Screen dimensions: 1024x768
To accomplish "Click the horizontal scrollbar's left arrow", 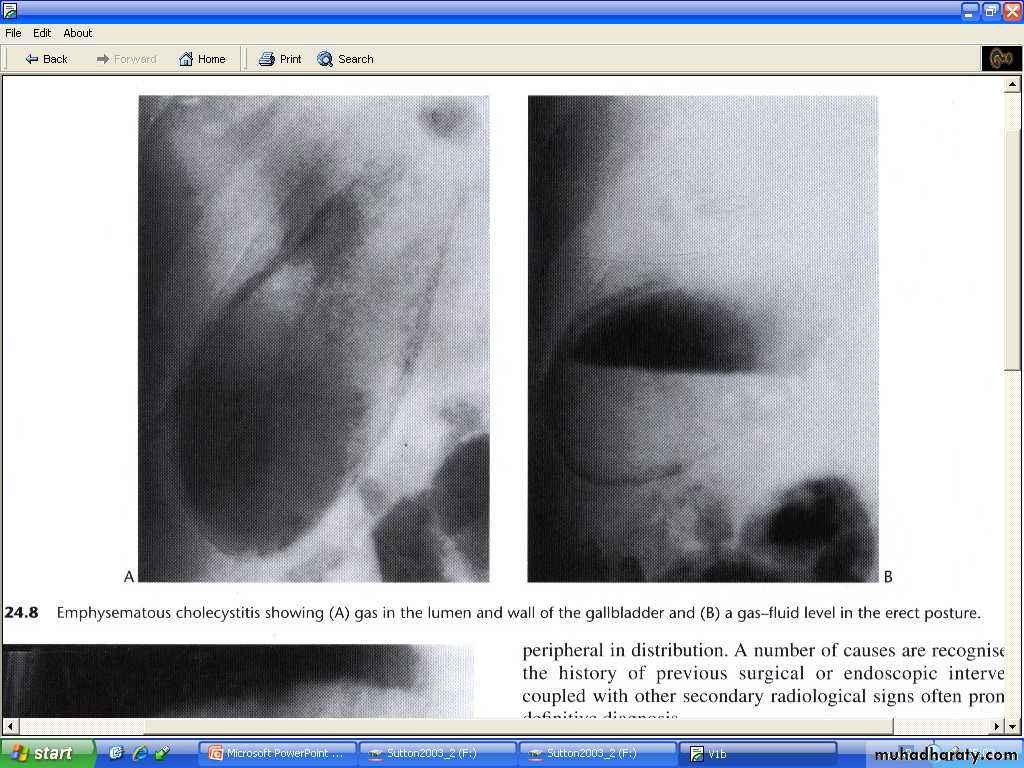I will [x=9, y=726].
